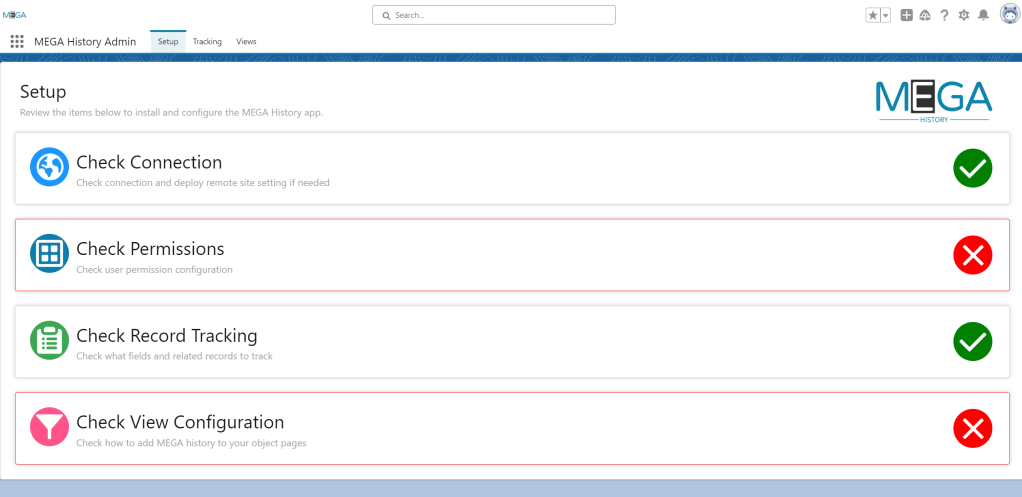Switch to the Tracking tab
The height and width of the screenshot is (497, 1022).
click(207, 42)
